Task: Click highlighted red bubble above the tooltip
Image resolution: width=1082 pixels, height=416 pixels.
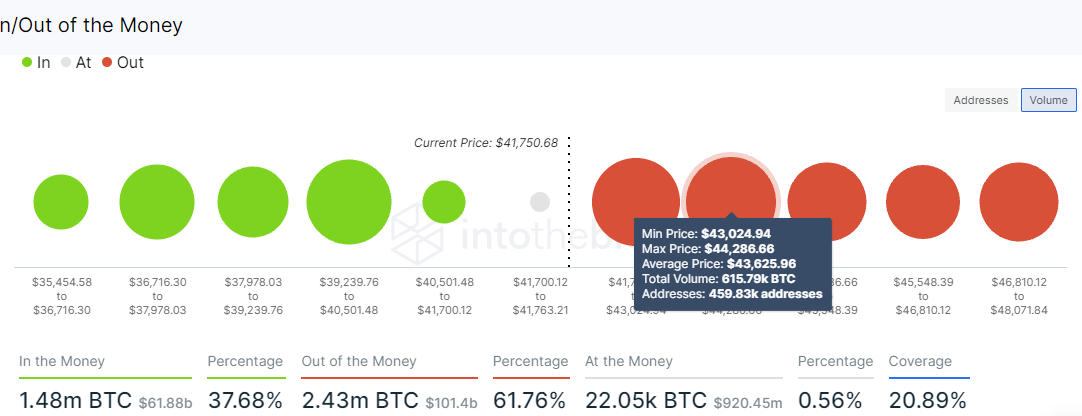Action: click(731, 202)
